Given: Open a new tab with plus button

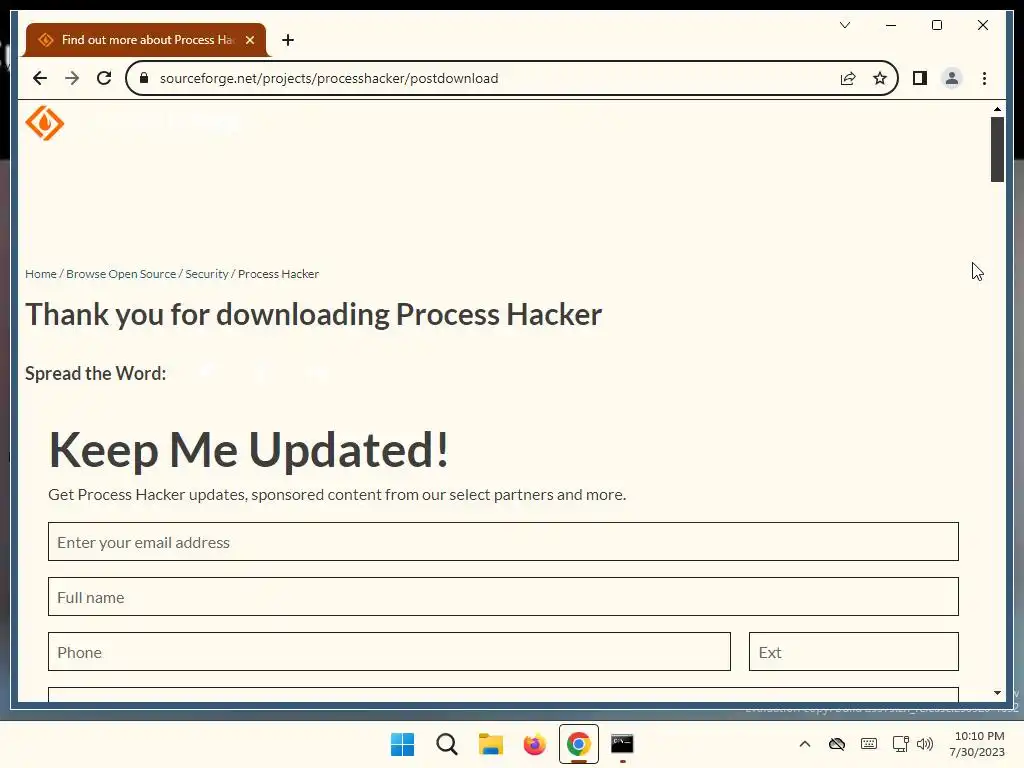Looking at the screenshot, I should click(288, 40).
